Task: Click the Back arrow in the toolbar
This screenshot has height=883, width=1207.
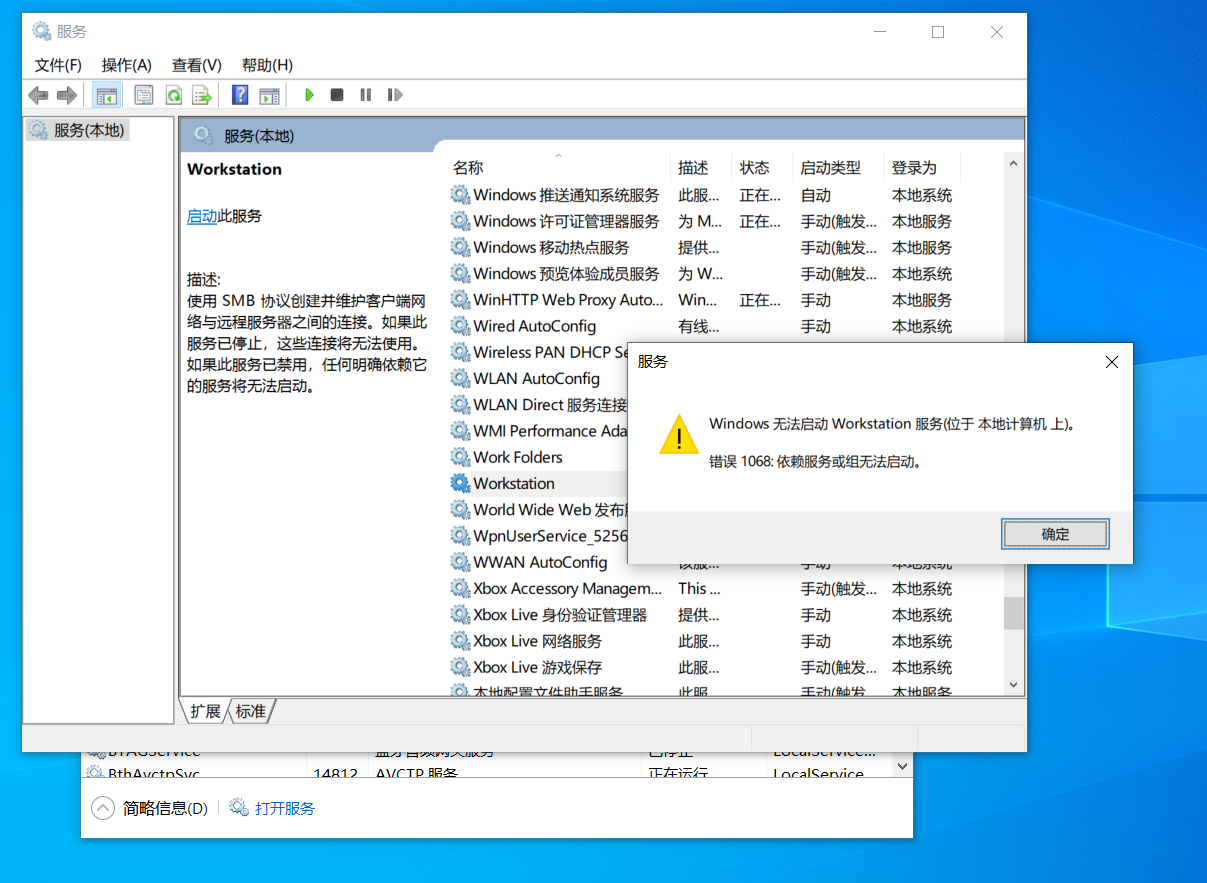Action: [38, 95]
